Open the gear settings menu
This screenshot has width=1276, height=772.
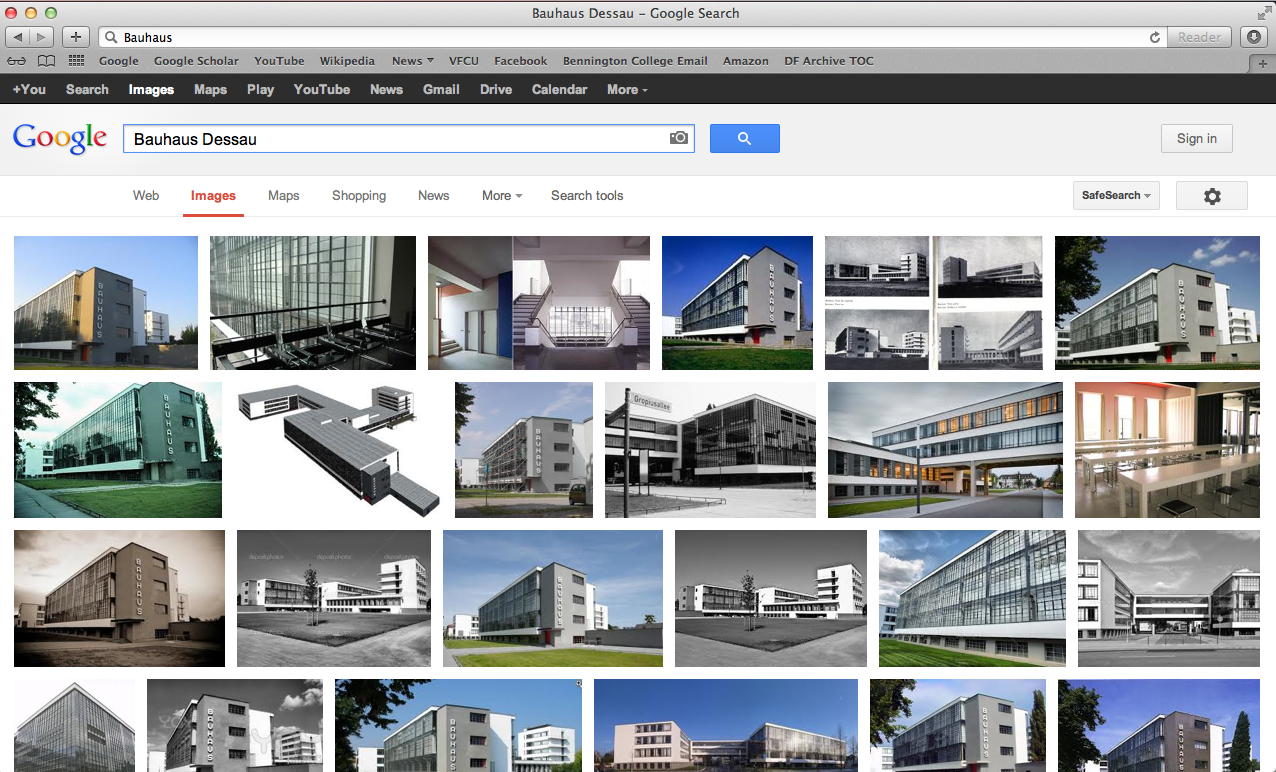(1211, 196)
